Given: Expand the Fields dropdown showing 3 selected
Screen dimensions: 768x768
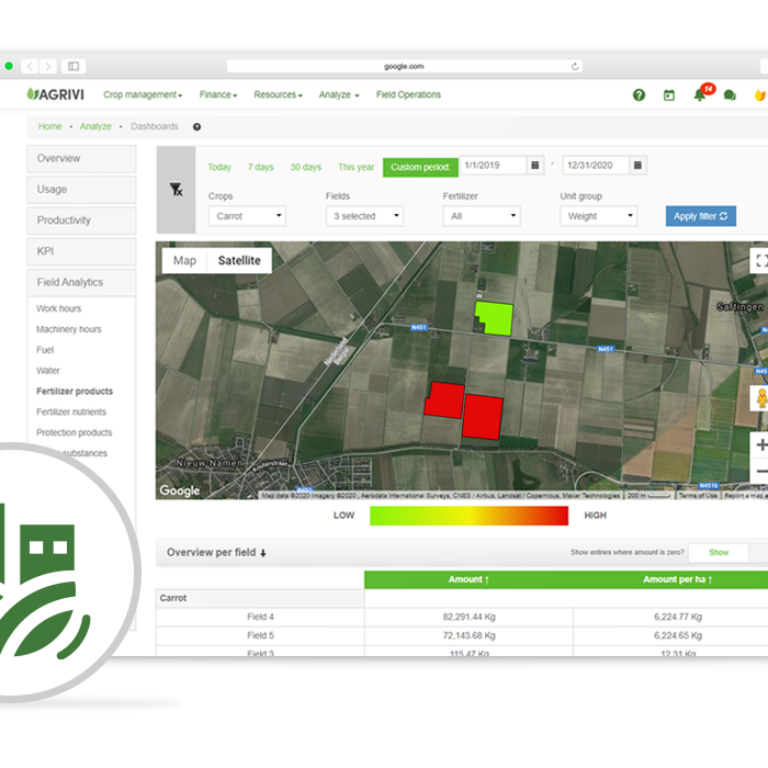Looking at the screenshot, I should (364, 216).
